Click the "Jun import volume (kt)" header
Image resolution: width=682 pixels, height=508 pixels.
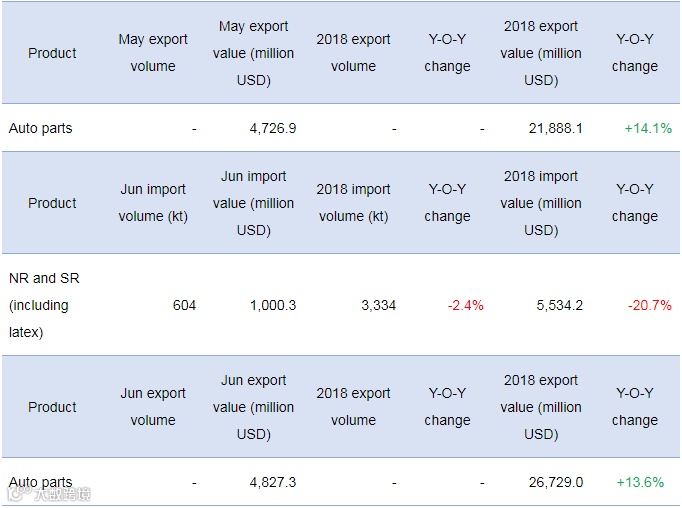[153, 203]
